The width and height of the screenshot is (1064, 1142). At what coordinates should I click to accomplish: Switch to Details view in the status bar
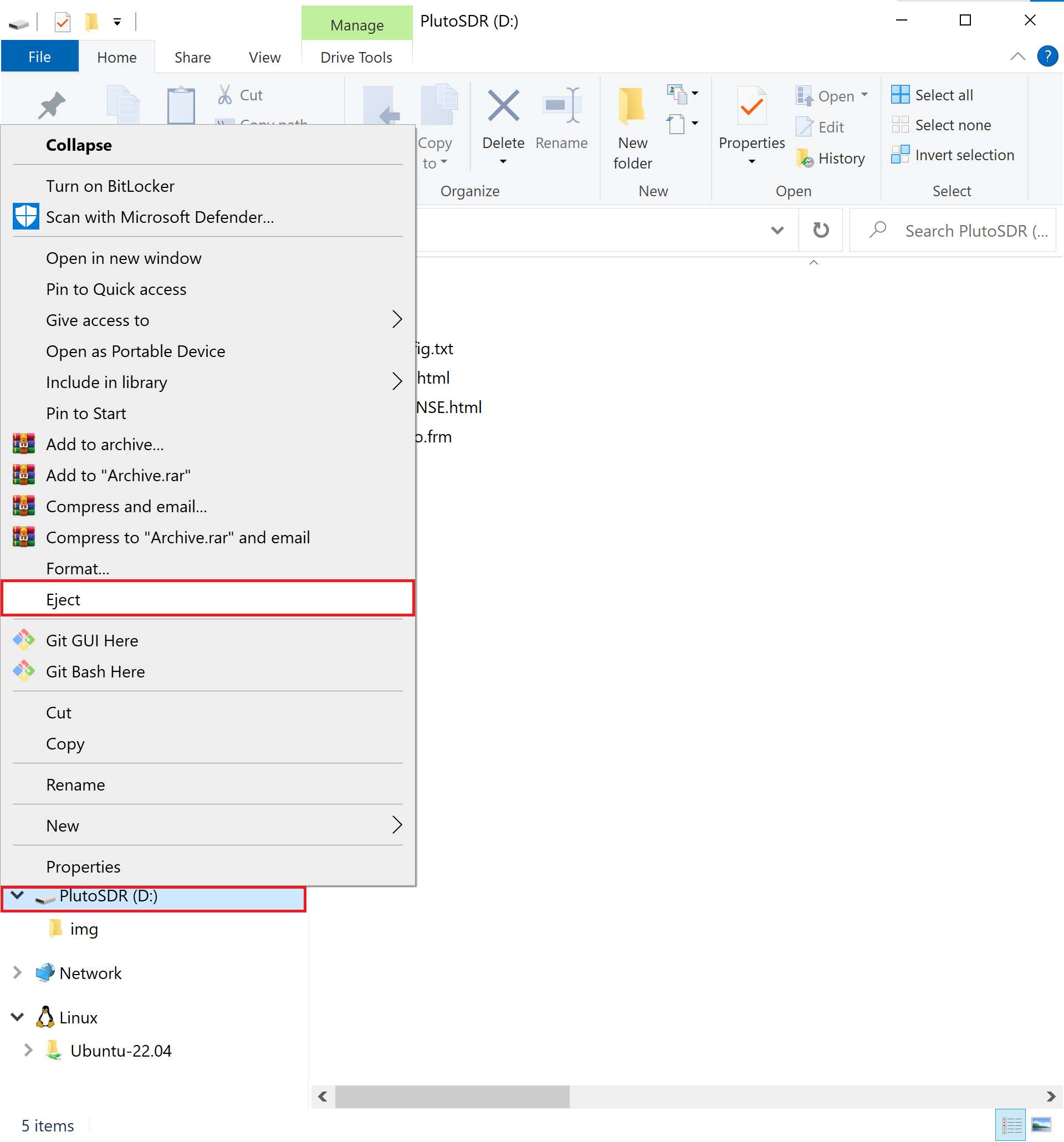(1011, 1124)
